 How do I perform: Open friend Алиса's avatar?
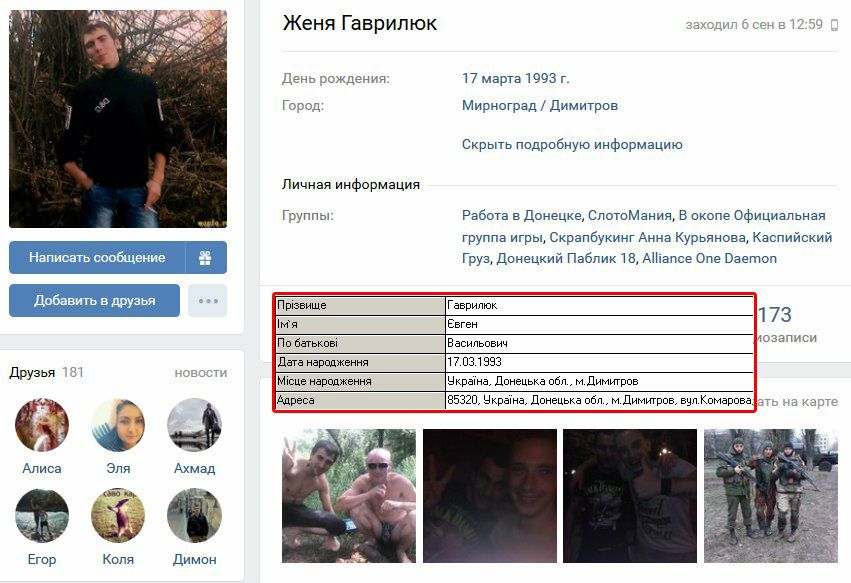click(x=42, y=425)
